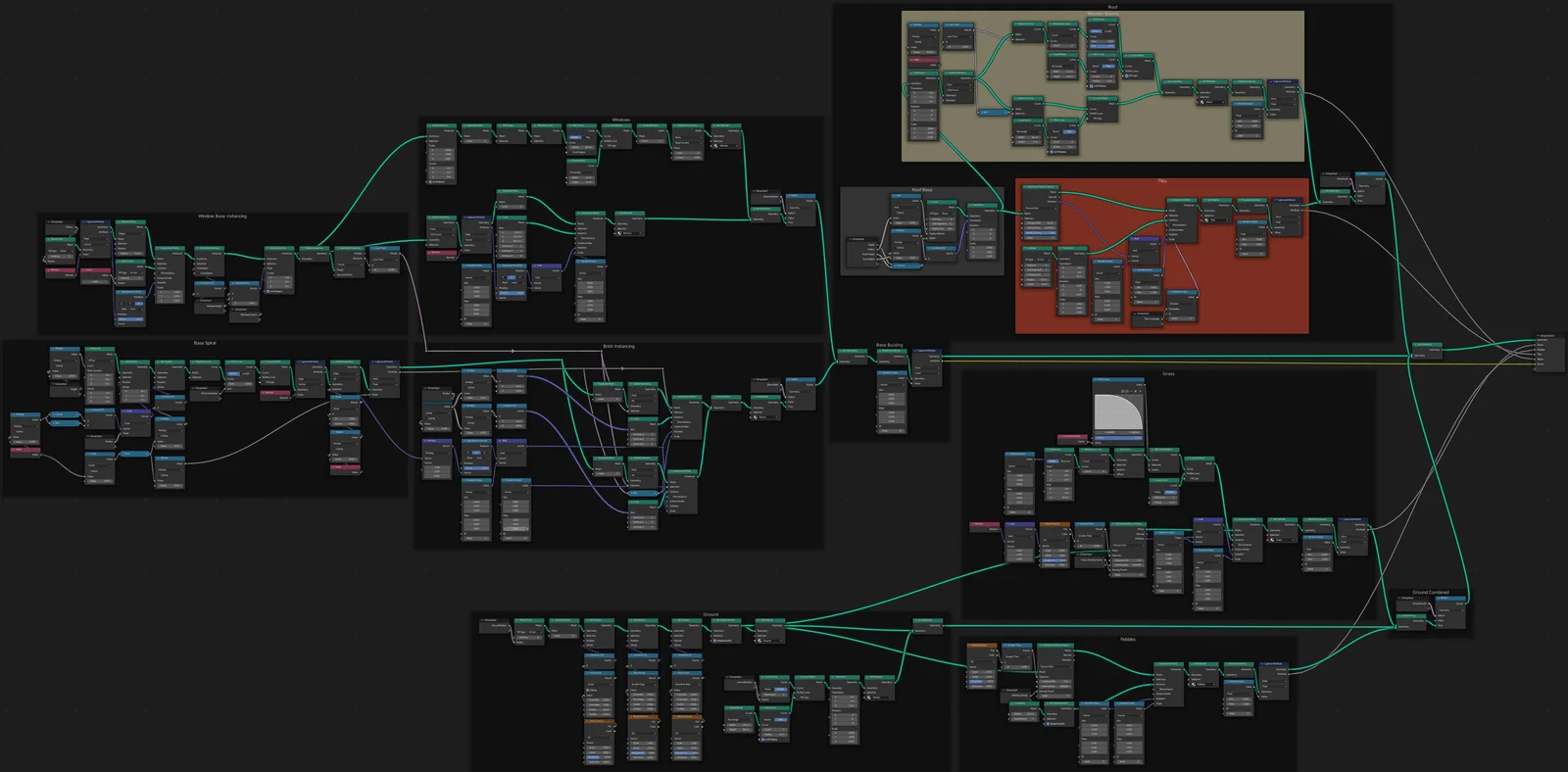This screenshot has height=772, width=1568.
Task: Select the Capture Attribute node in Wooden Beams
Action: (1283, 82)
